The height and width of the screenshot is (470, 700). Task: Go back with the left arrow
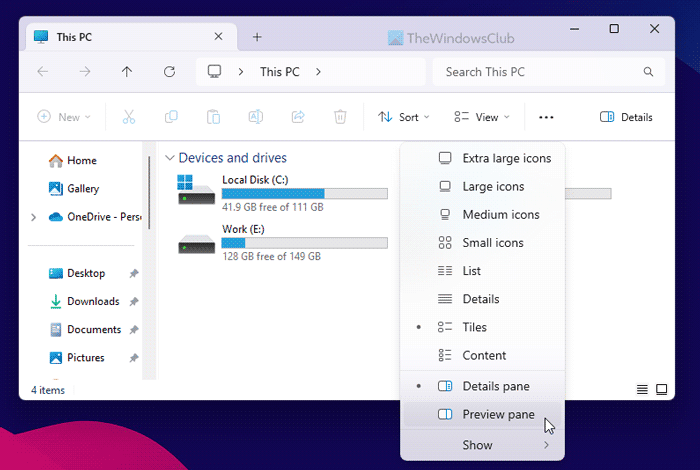coord(43,71)
